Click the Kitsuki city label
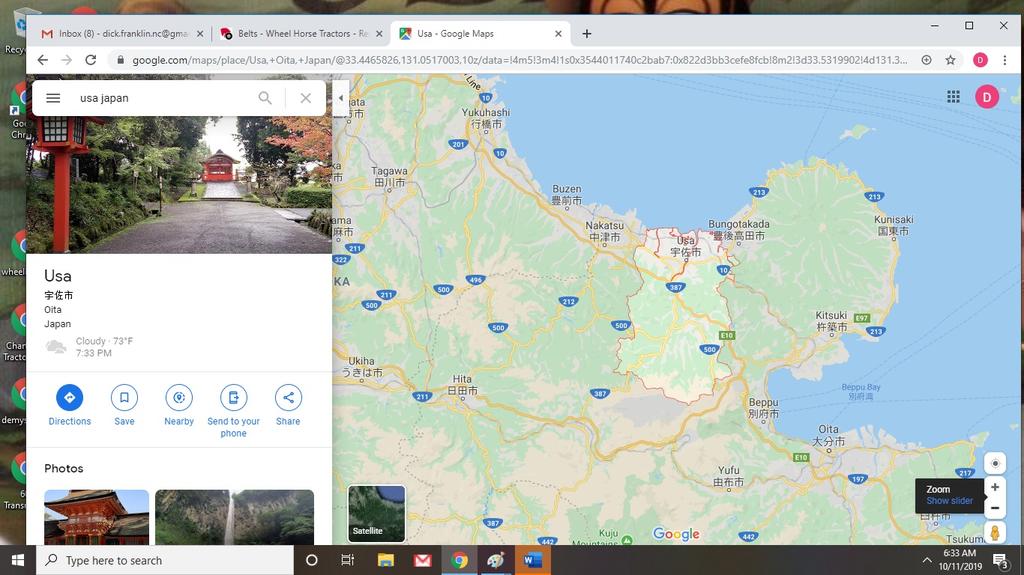 (x=831, y=320)
